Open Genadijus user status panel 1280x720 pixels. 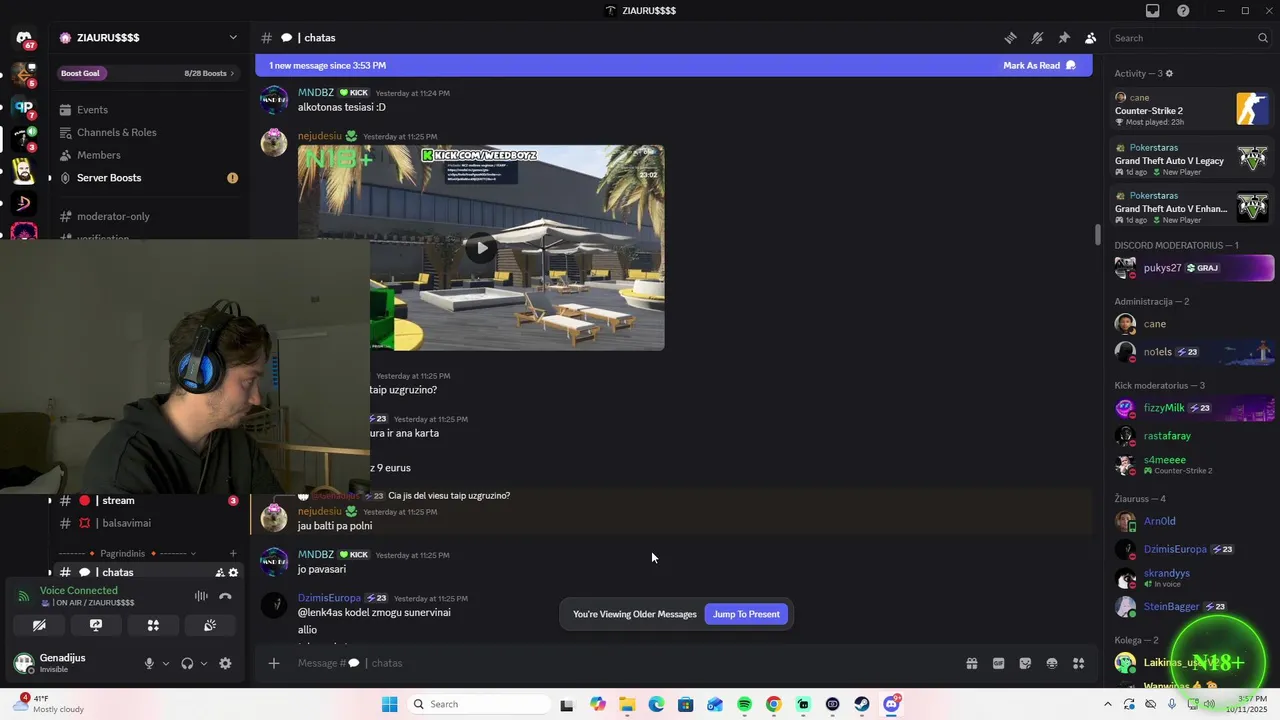click(x=75, y=663)
